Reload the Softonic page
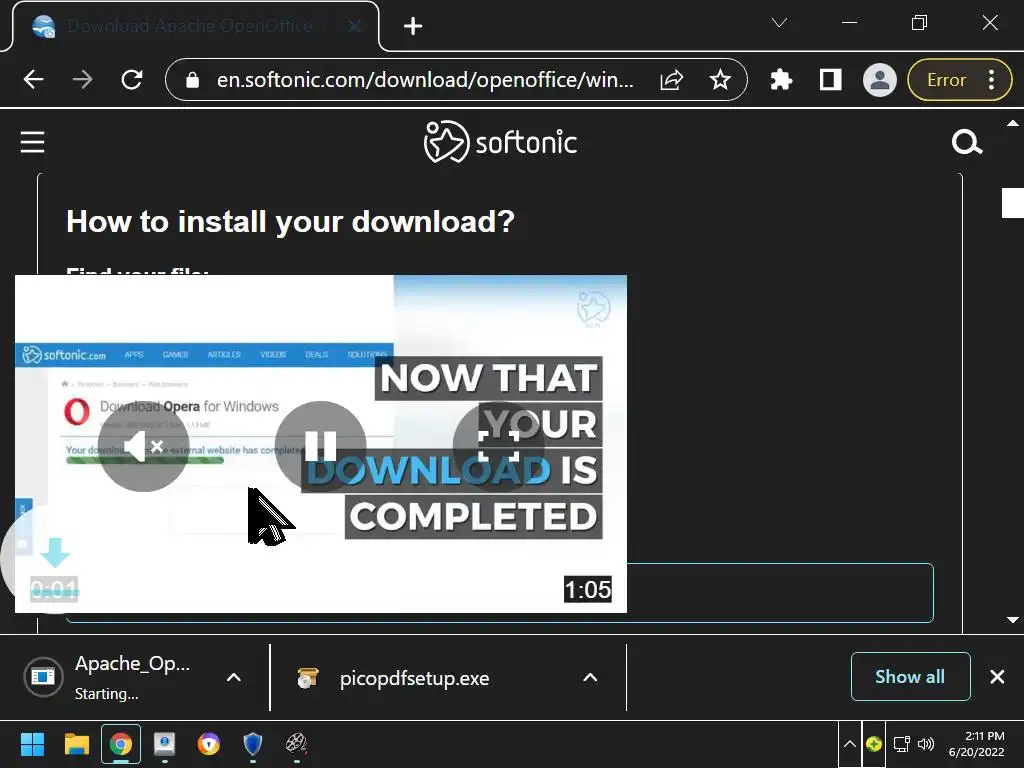 (132, 80)
